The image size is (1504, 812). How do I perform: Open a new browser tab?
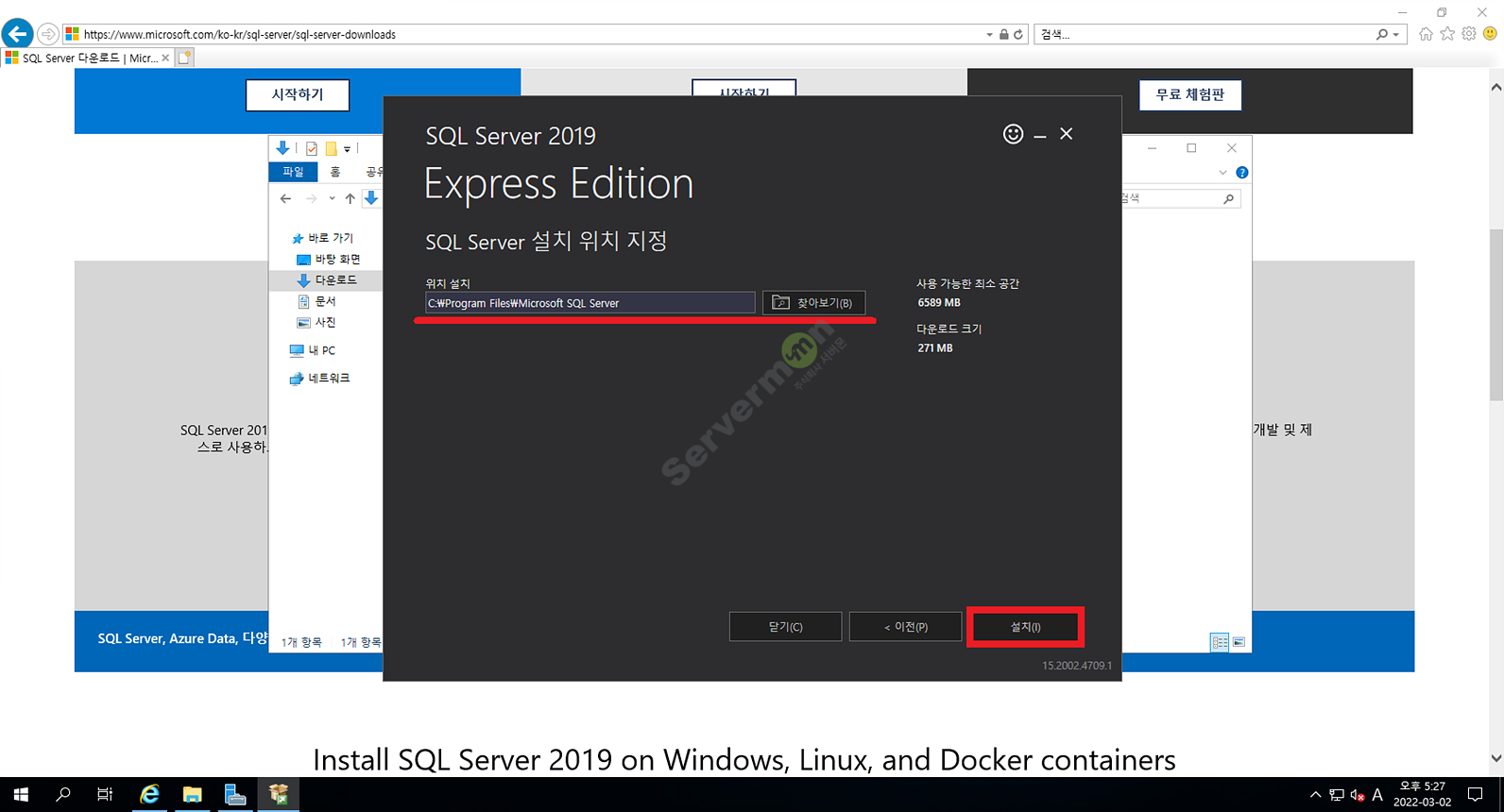185,58
